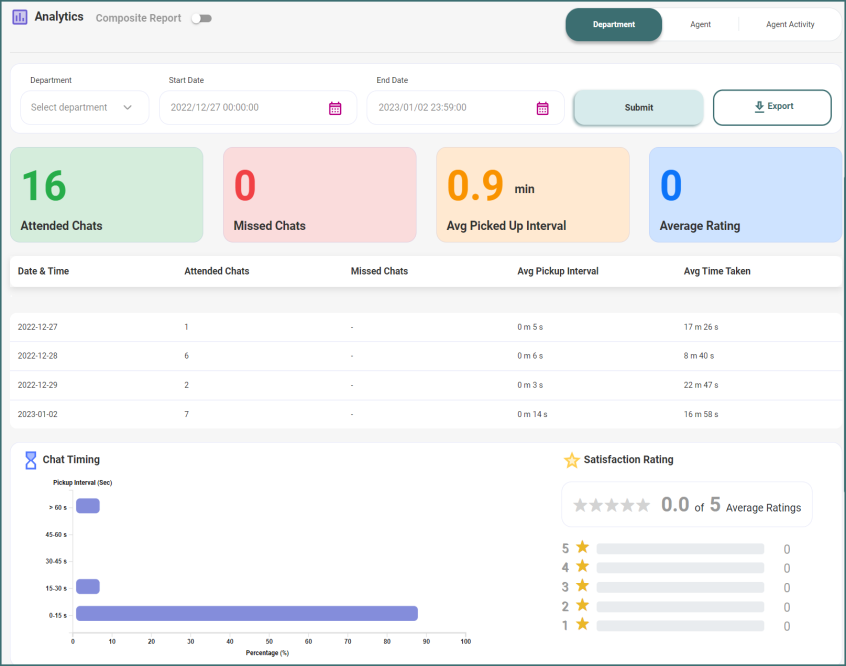Click the gold star beside 3 rating
The height and width of the screenshot is (666, 846).
582,586
